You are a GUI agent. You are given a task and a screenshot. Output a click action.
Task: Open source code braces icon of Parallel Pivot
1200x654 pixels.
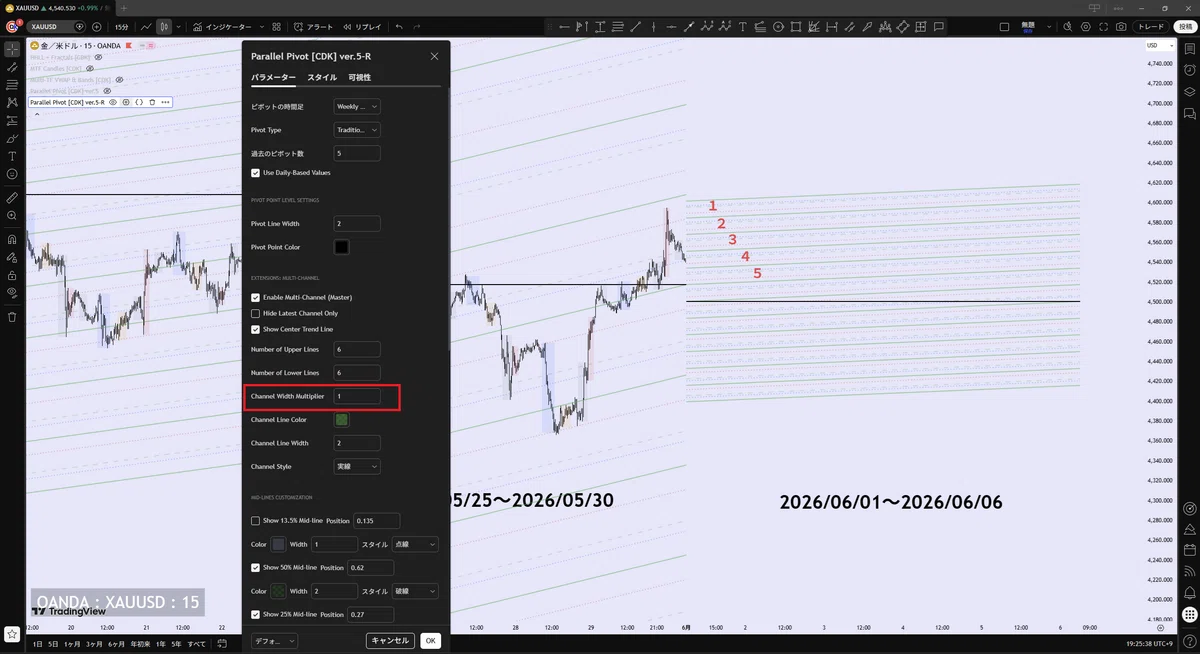pyautogui.click(x=139, y=102)
